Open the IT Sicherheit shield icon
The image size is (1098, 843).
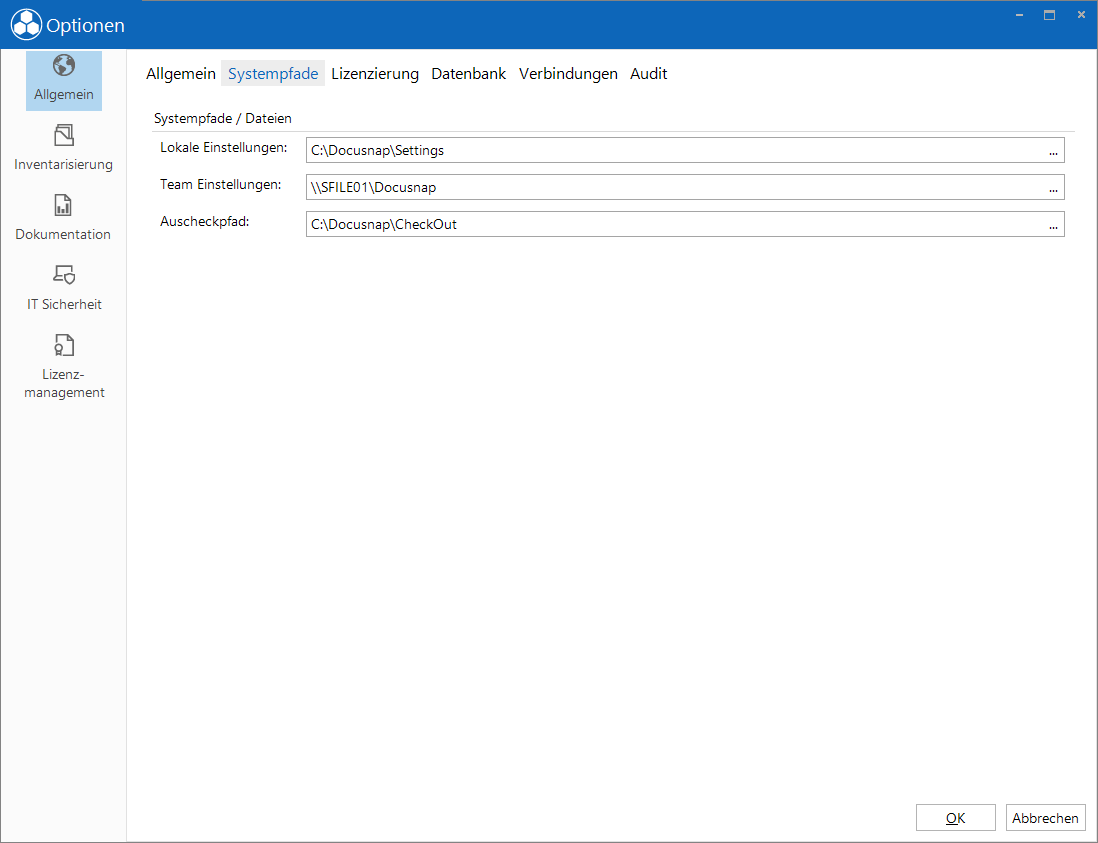coord(64,274)
